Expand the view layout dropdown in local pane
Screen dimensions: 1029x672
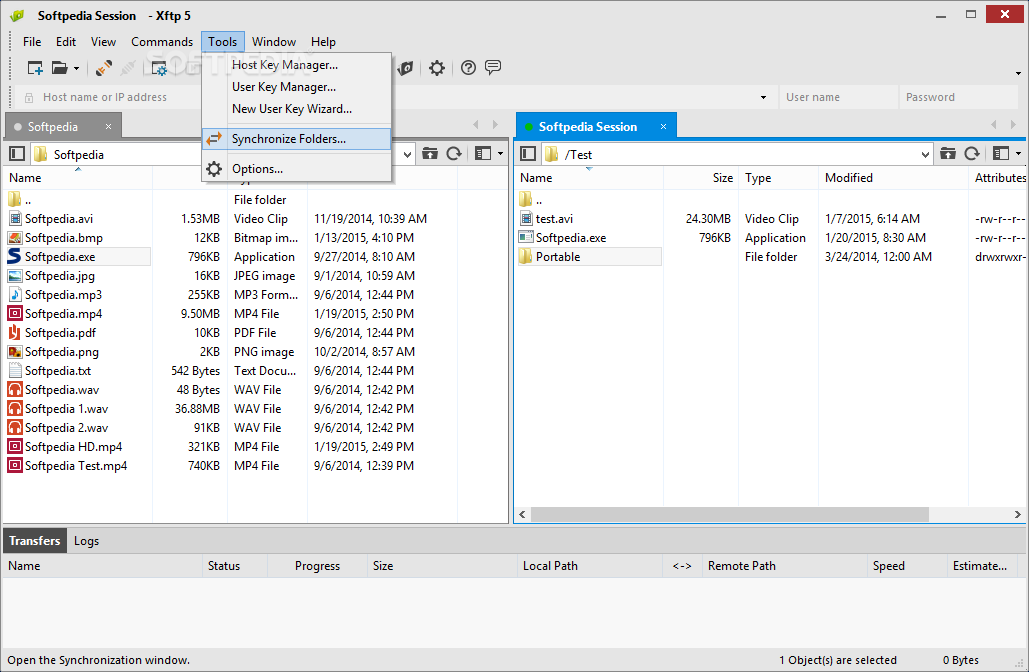pos(500,154)
